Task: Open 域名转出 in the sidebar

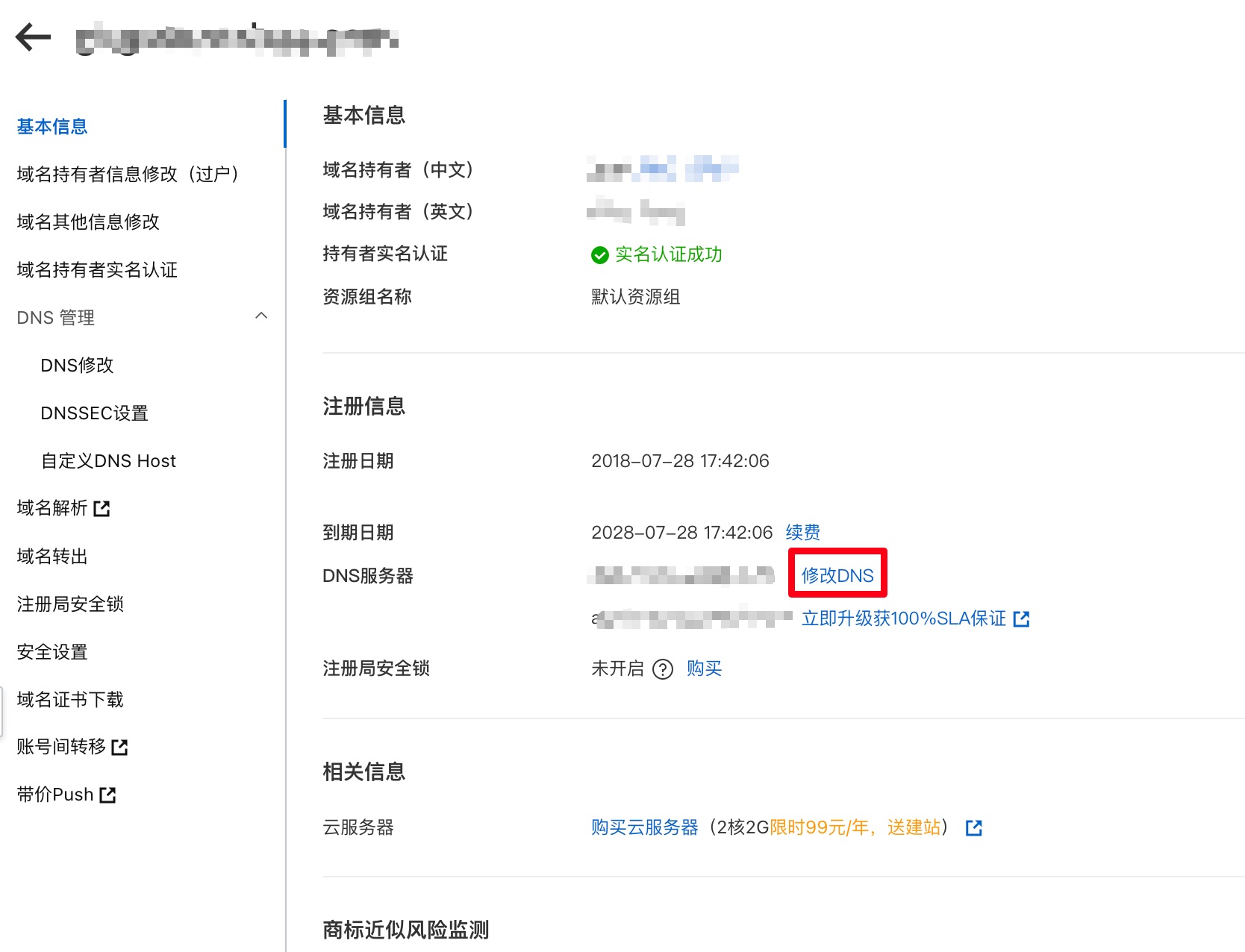Action: (x=52, y=557)
